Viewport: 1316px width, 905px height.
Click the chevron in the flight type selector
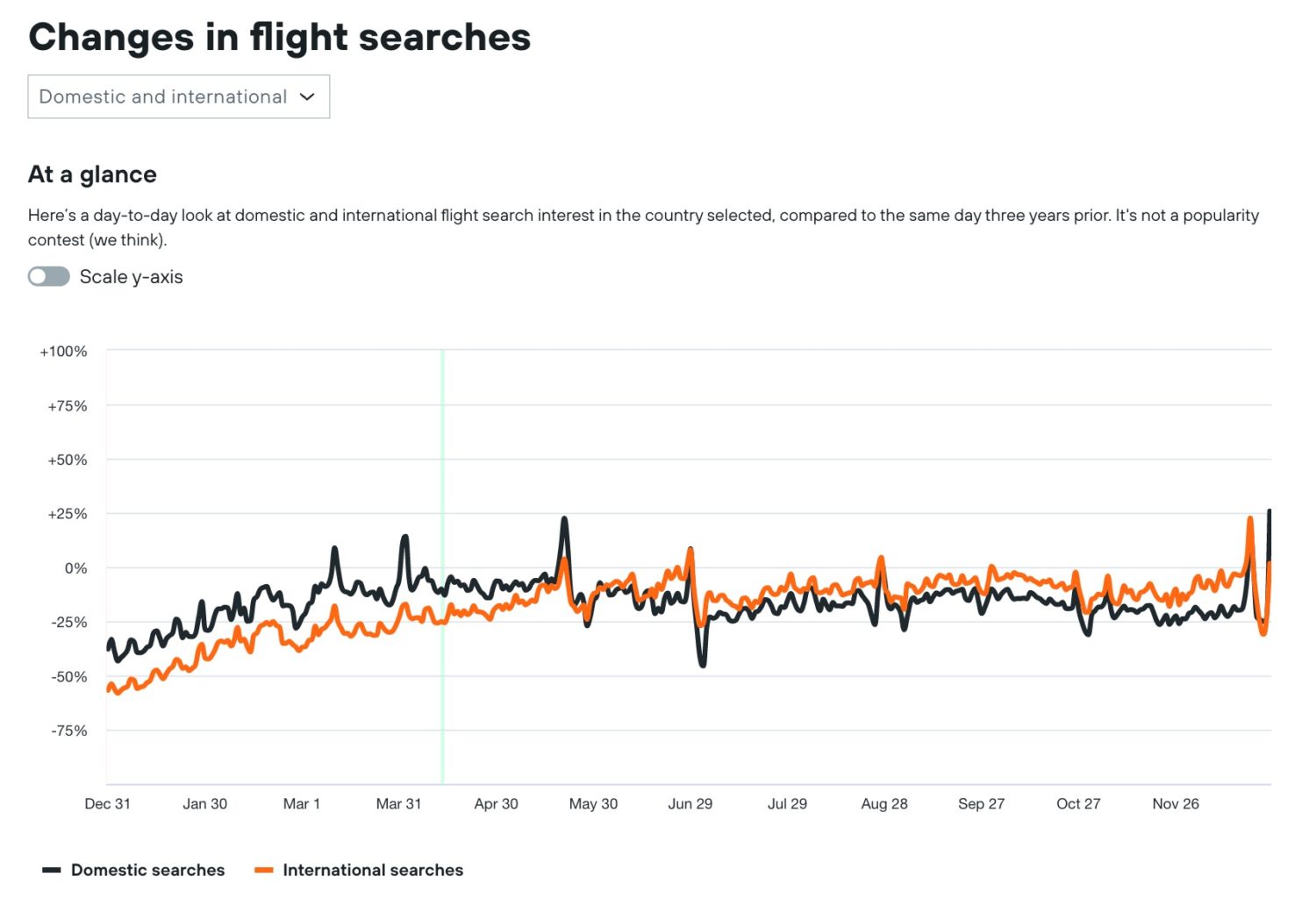coord(306,97)
